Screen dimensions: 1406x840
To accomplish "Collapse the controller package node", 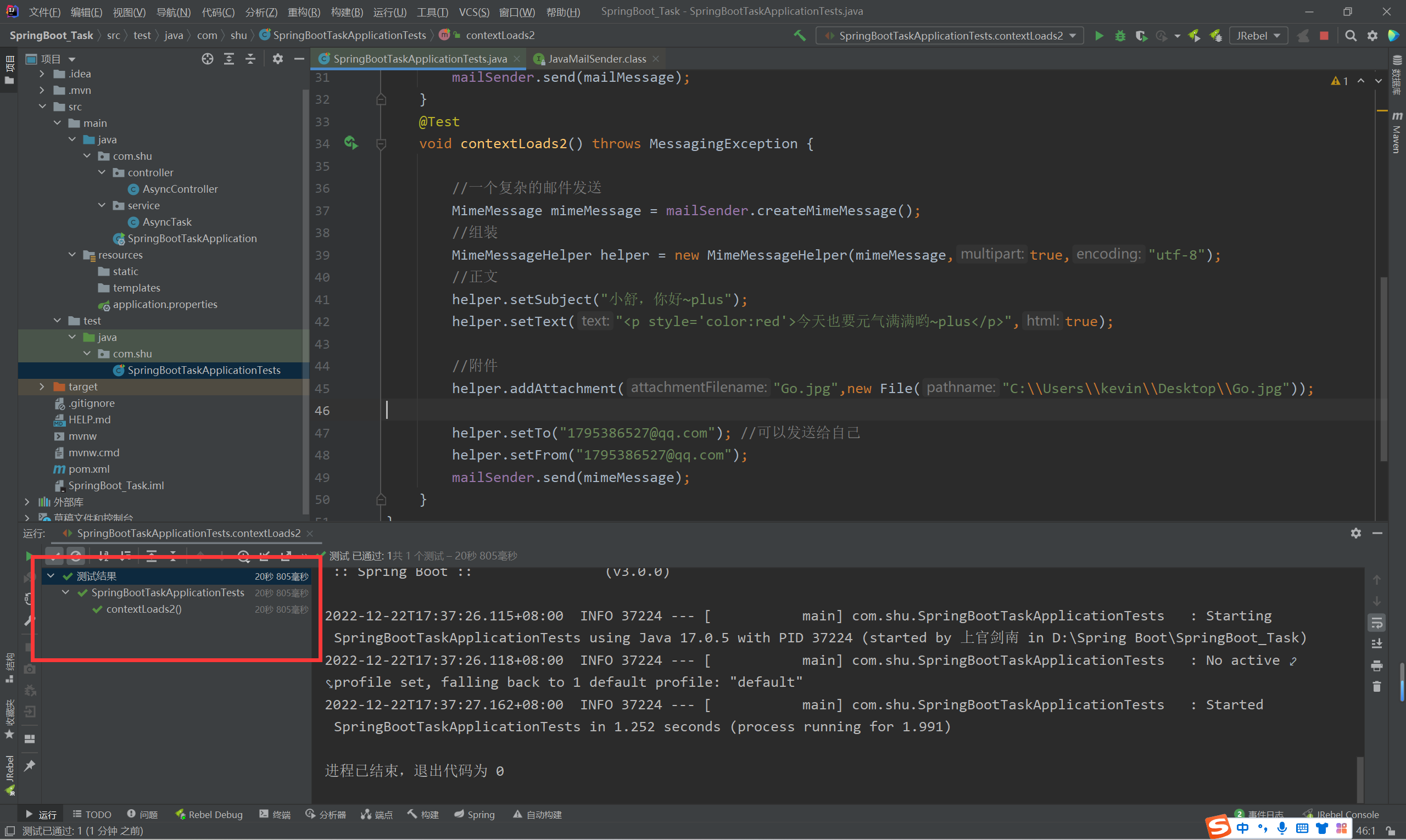I will [102, 172].
